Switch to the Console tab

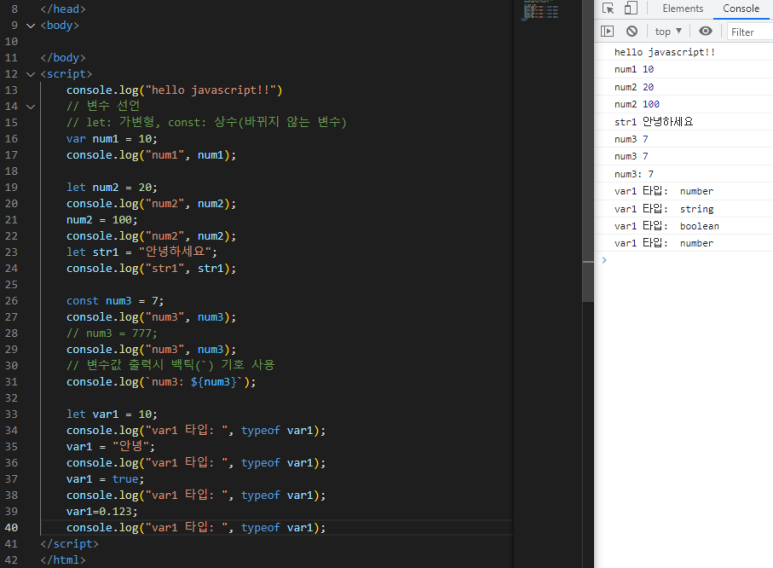(740, 8)
